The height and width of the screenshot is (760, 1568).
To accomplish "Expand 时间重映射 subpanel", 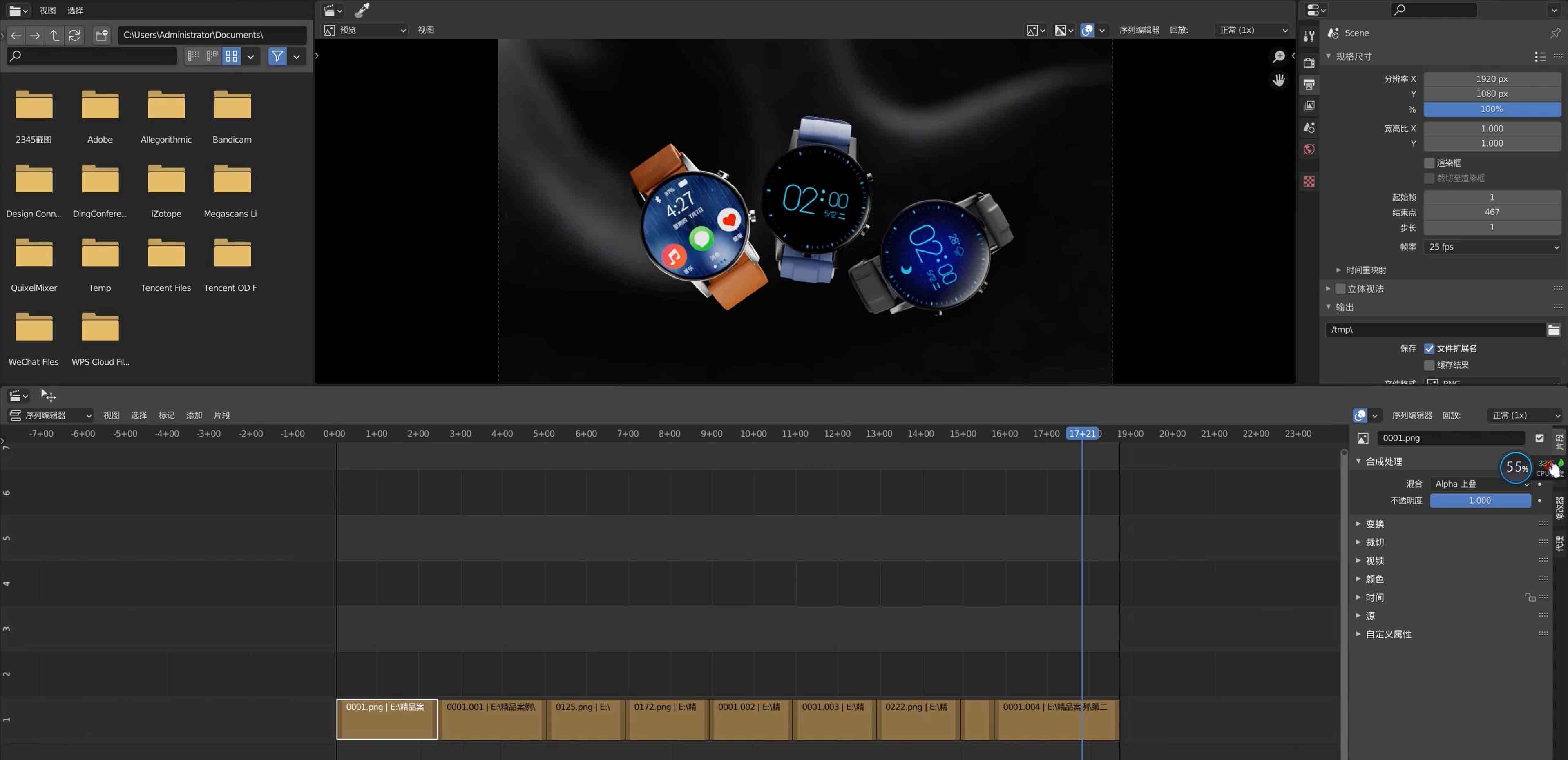I will [x=1361, y=270].
